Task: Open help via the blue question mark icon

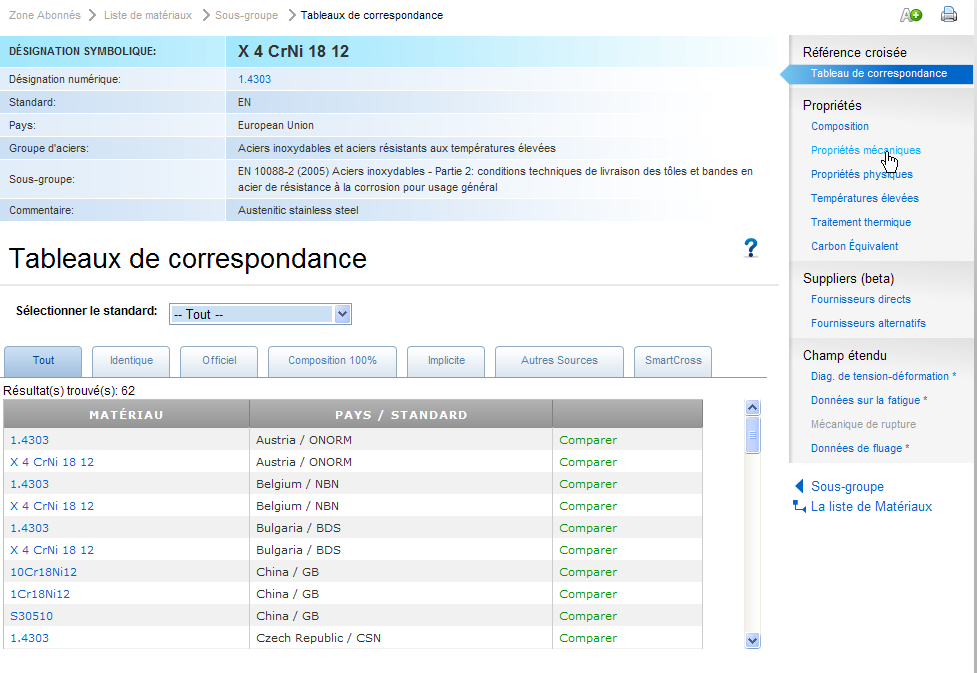Action: (751, 247)
